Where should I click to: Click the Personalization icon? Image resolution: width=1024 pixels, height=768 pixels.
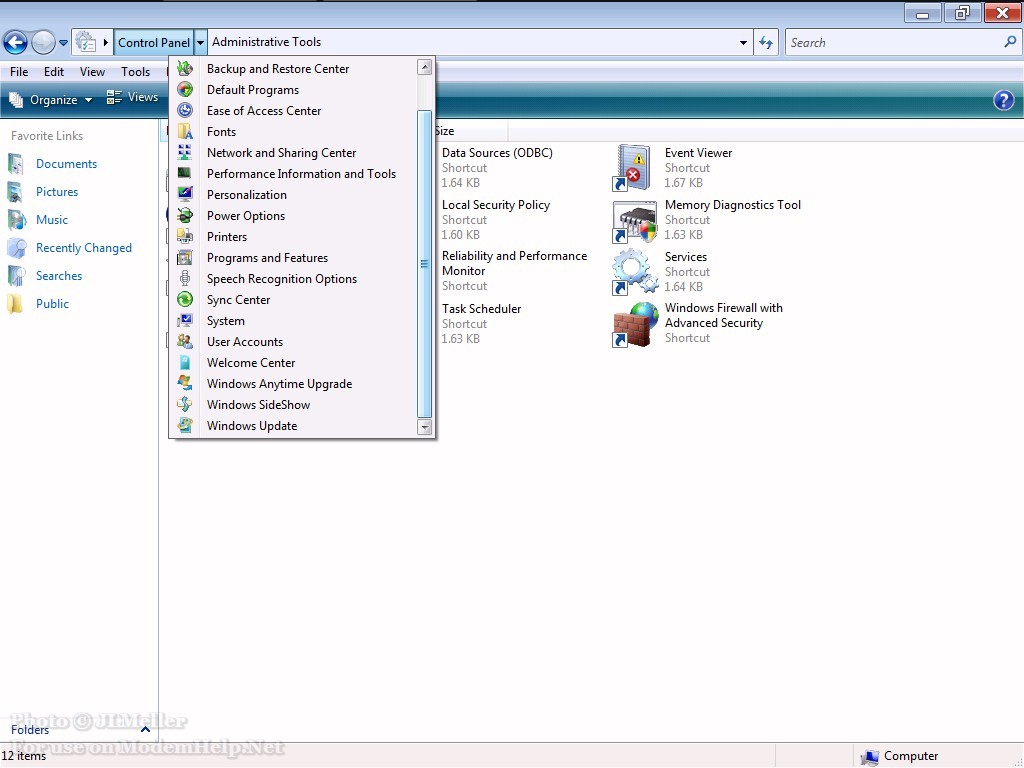185,194
